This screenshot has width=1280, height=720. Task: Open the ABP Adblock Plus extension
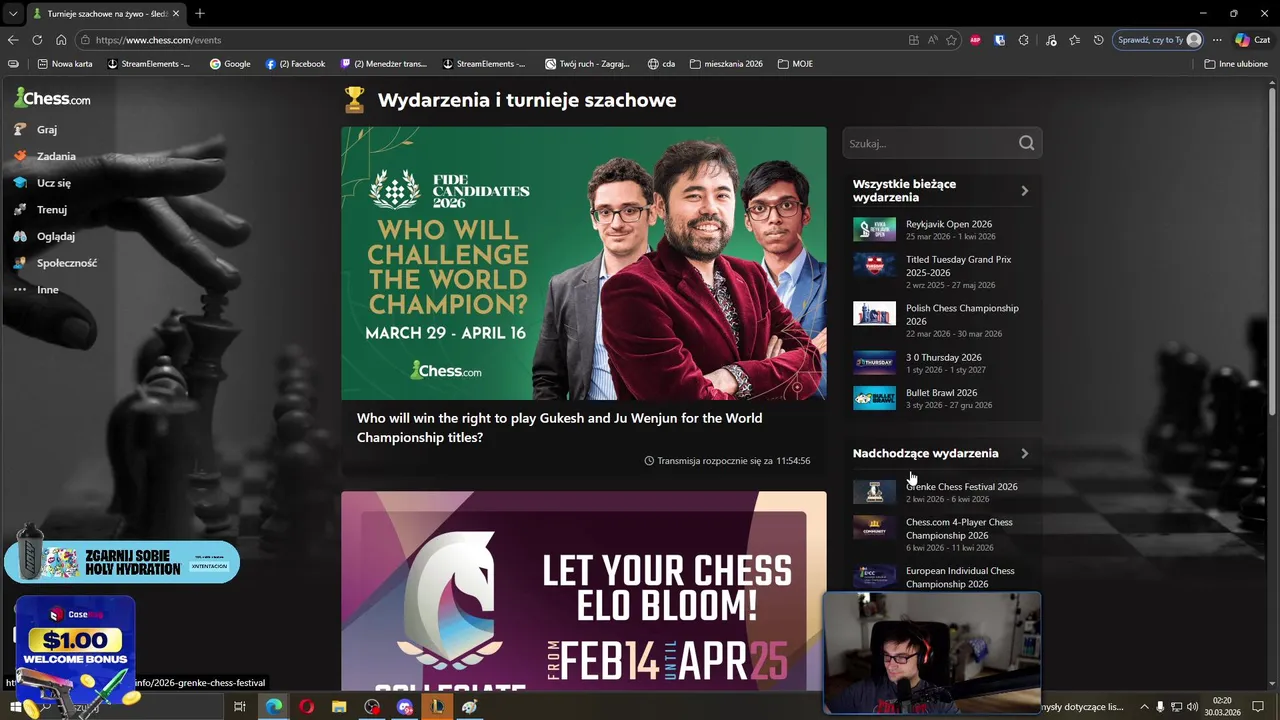975,40
